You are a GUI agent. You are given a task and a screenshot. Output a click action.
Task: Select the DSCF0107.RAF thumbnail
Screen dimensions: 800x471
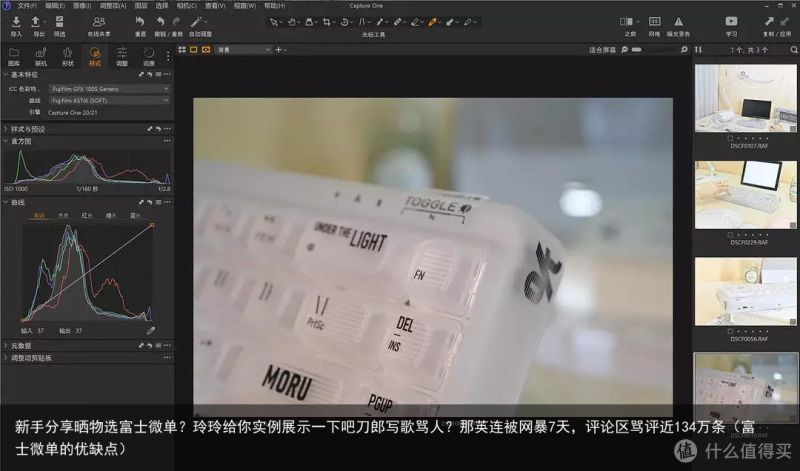pyautogui.click(x=745, y=98)
